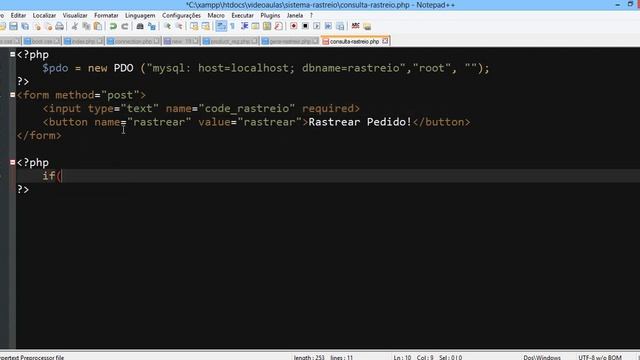Image resolution: width=640 pixels, height=360 pixels.
Task: Place cursor on the if( line
Action: (x=327, y=176)
